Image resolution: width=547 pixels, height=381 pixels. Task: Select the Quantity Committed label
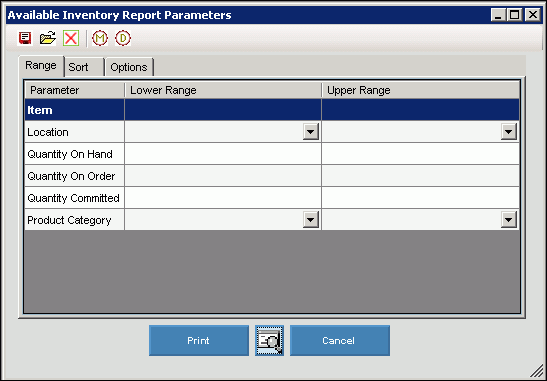[74, 198]
